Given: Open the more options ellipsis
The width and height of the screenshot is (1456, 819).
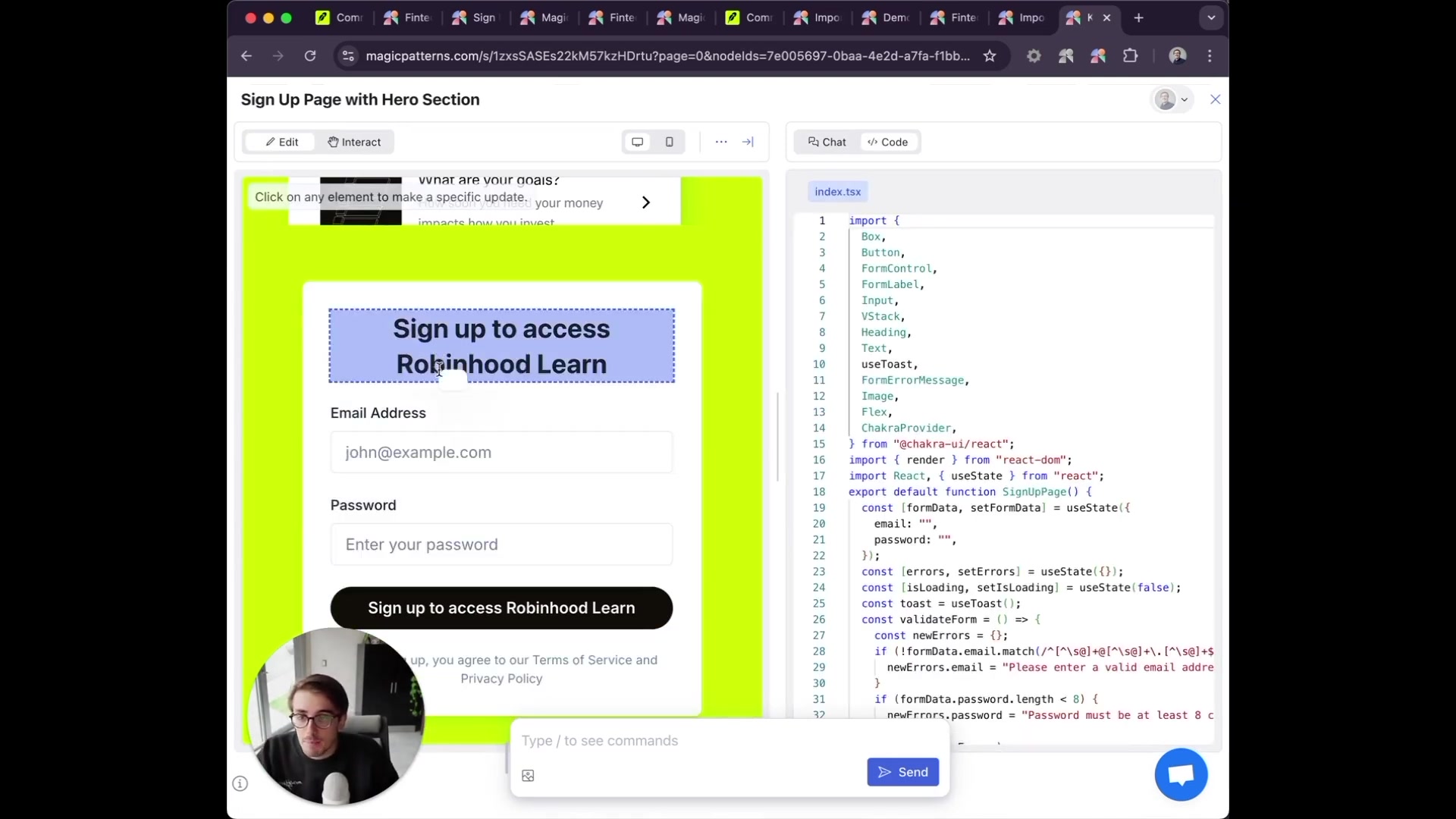Looking at the screenshot, I should [721, 142].
